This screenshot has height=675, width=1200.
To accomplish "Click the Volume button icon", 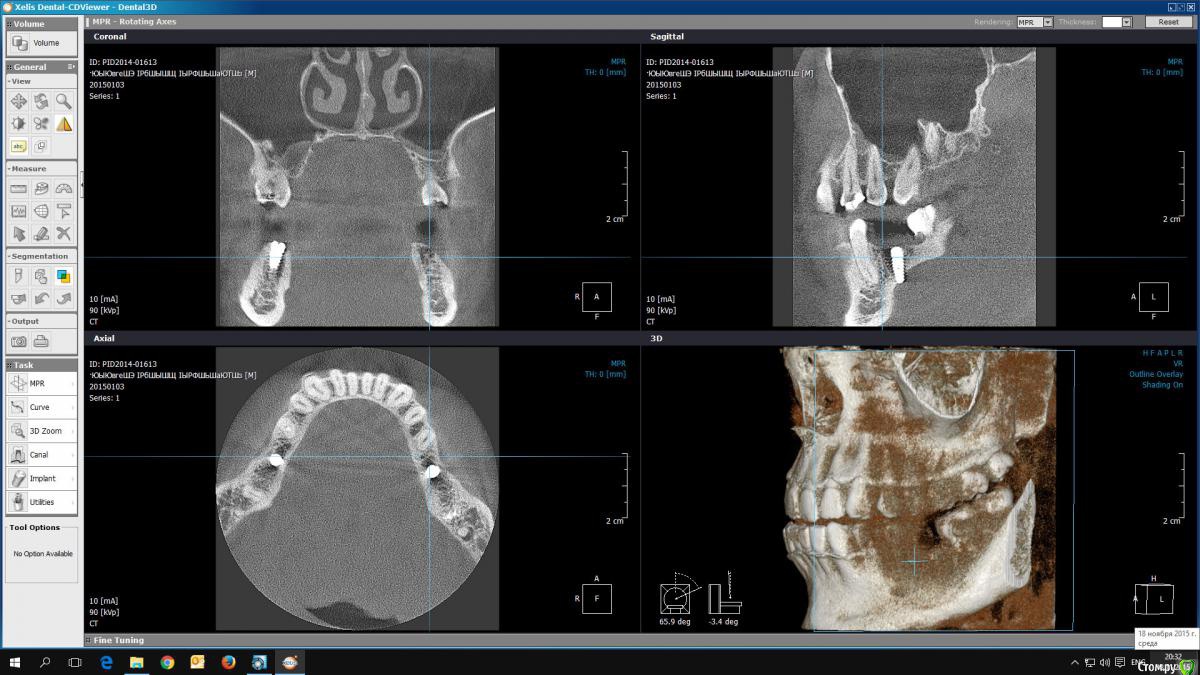I will 20,43.
